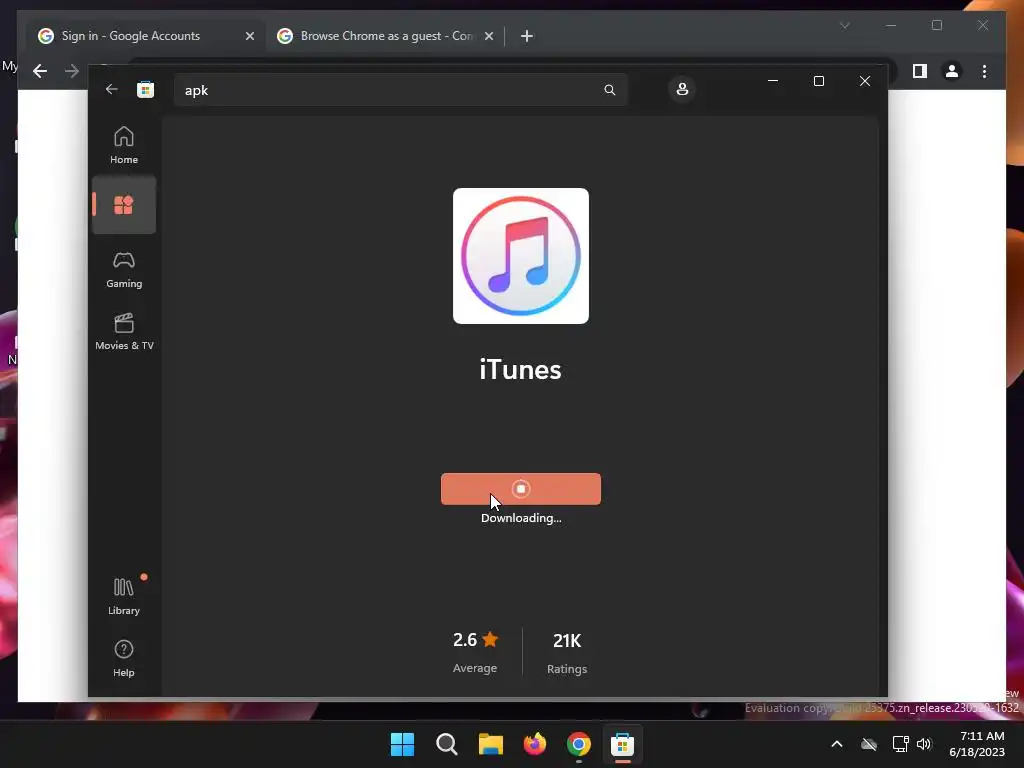The image size is (1024, 768).
Task: Open network status tray icon
Action: 901,744
